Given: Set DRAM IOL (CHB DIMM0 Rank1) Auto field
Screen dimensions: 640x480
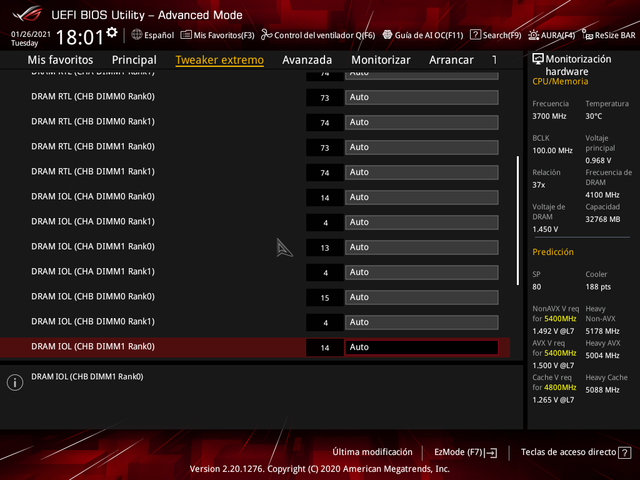Looking at the screenshot, I should 422,322.
